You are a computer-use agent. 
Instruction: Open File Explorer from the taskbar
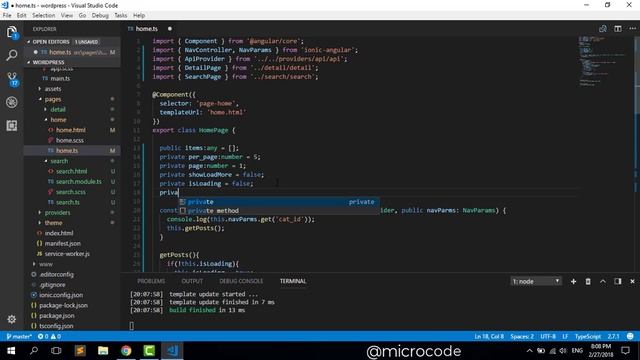(x=103, y=351)
